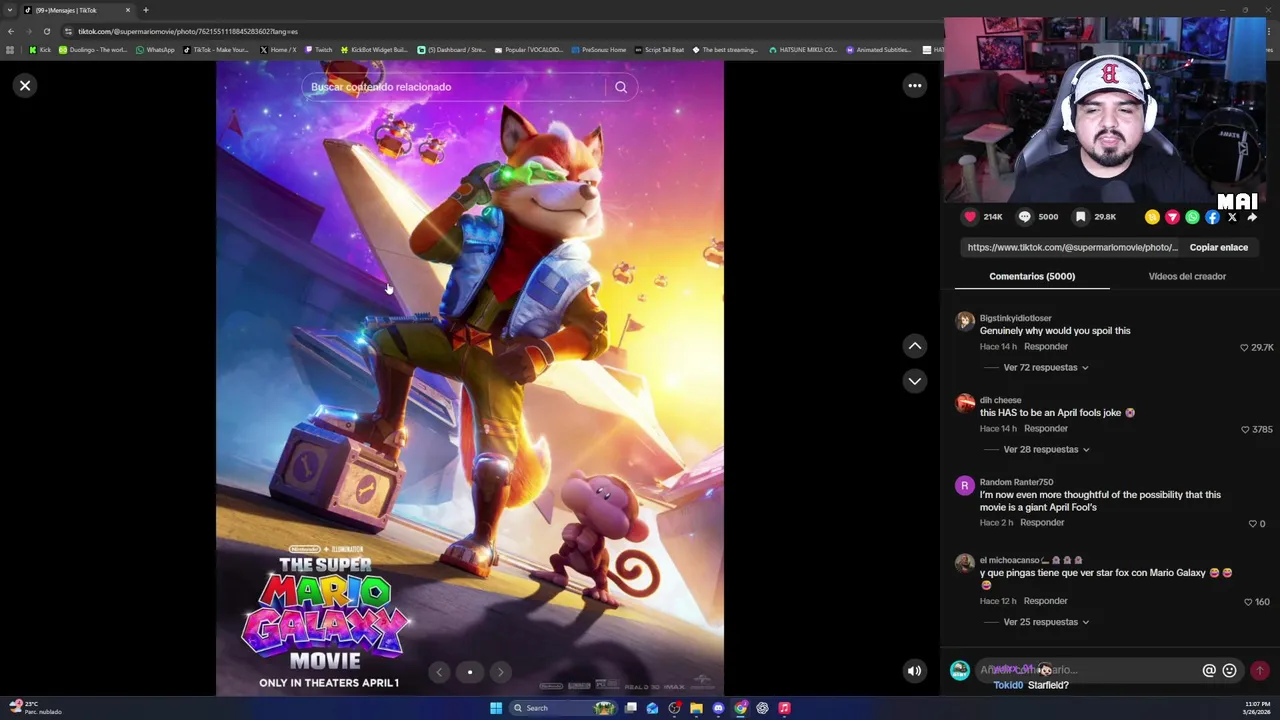This screenshot has width=1280, height=720.
Task: Open the 'Script Tail Beat' bookmark
Action: 659,50
